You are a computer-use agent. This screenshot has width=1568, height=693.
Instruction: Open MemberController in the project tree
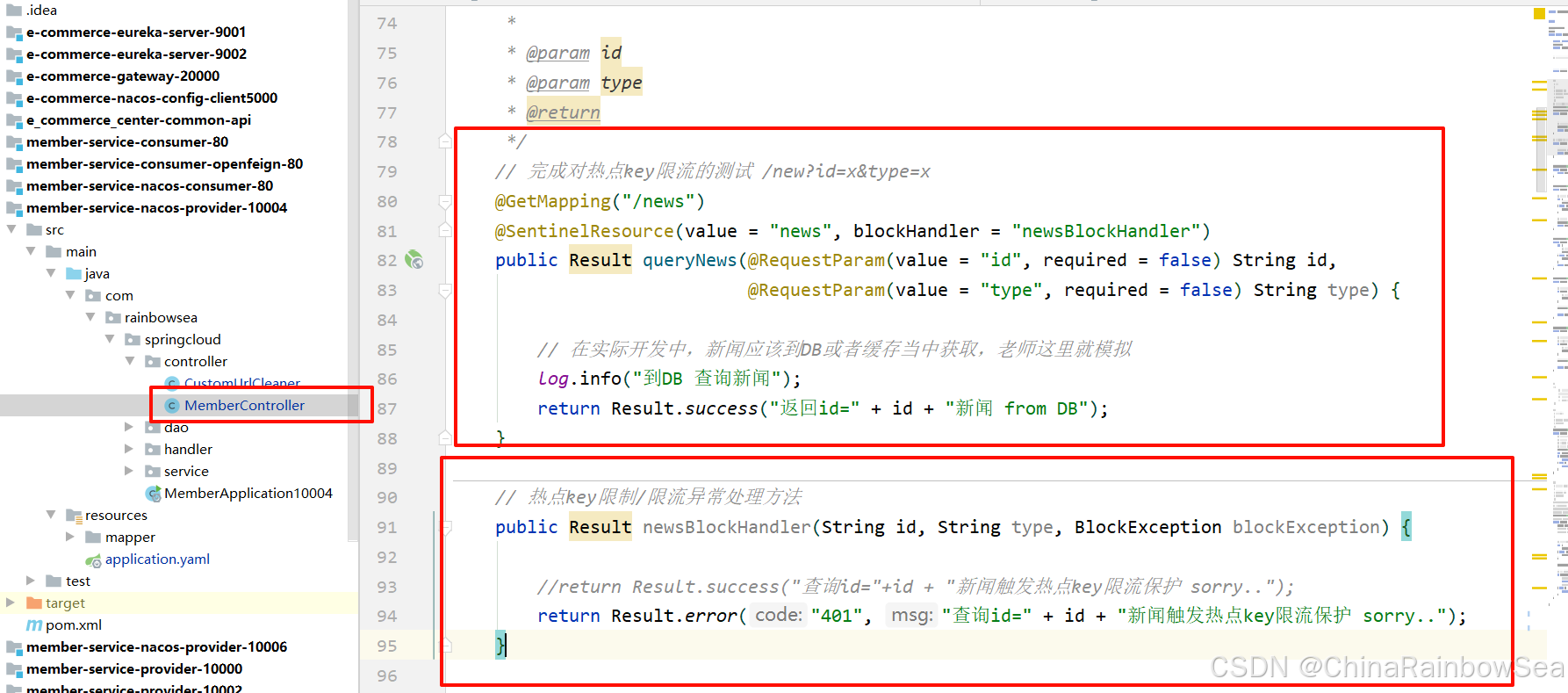(244, 406)
